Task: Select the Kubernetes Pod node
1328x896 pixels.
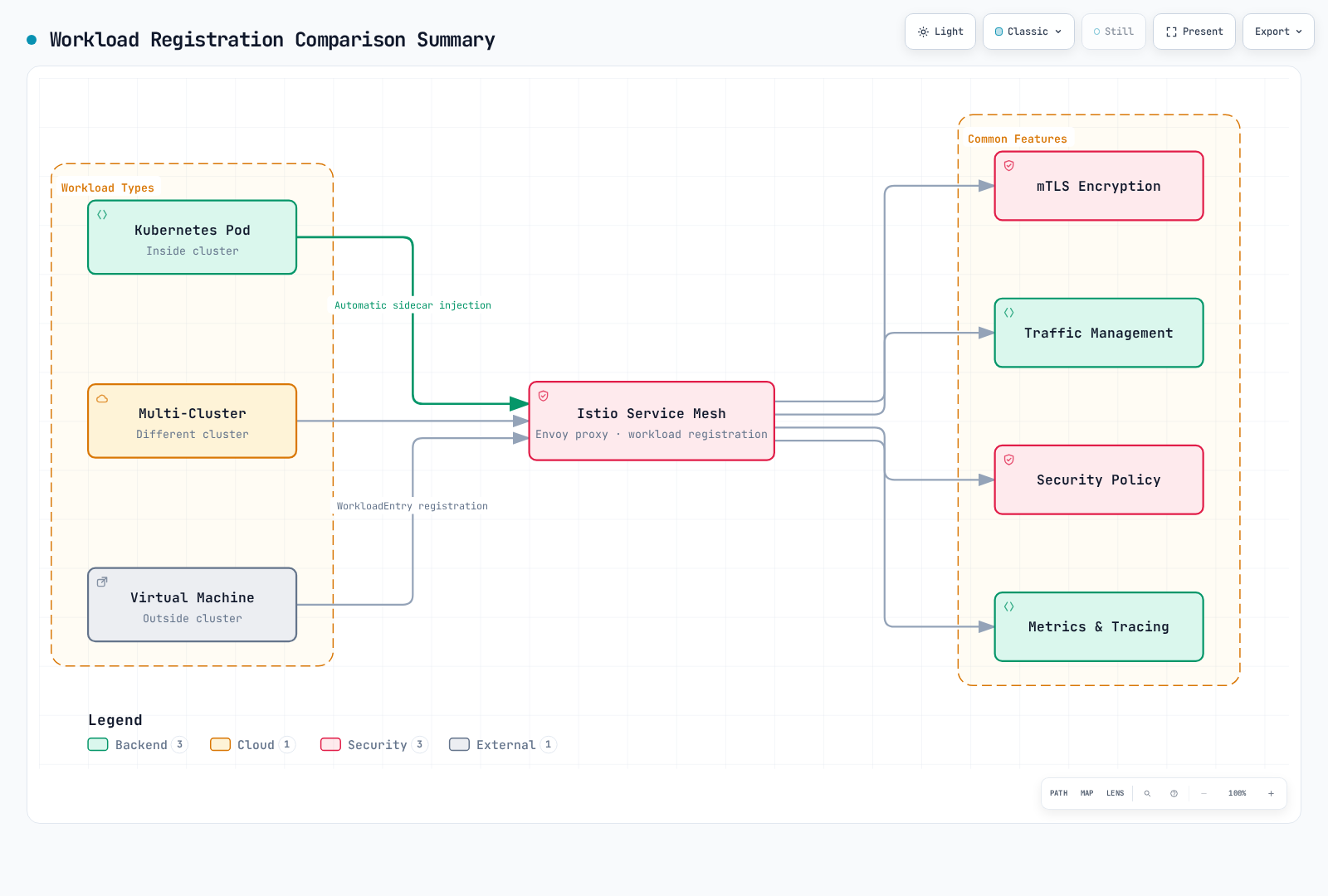Action: (x=193, y=237)
